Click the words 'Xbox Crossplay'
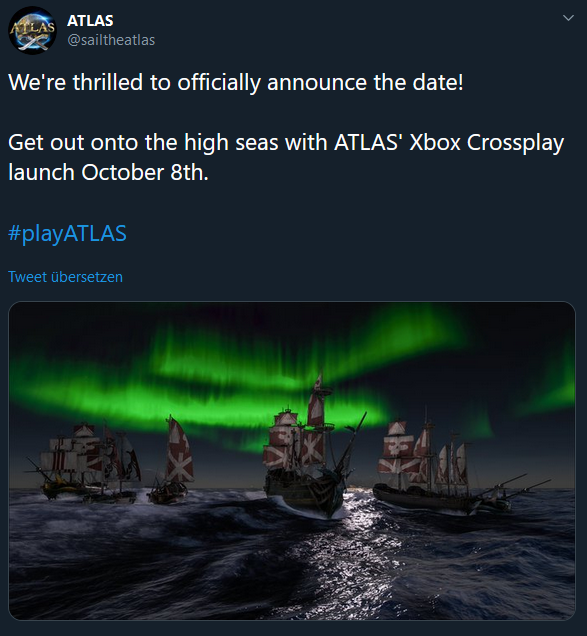The height and width of the screenshot is (636, 587). coord(486,142)
